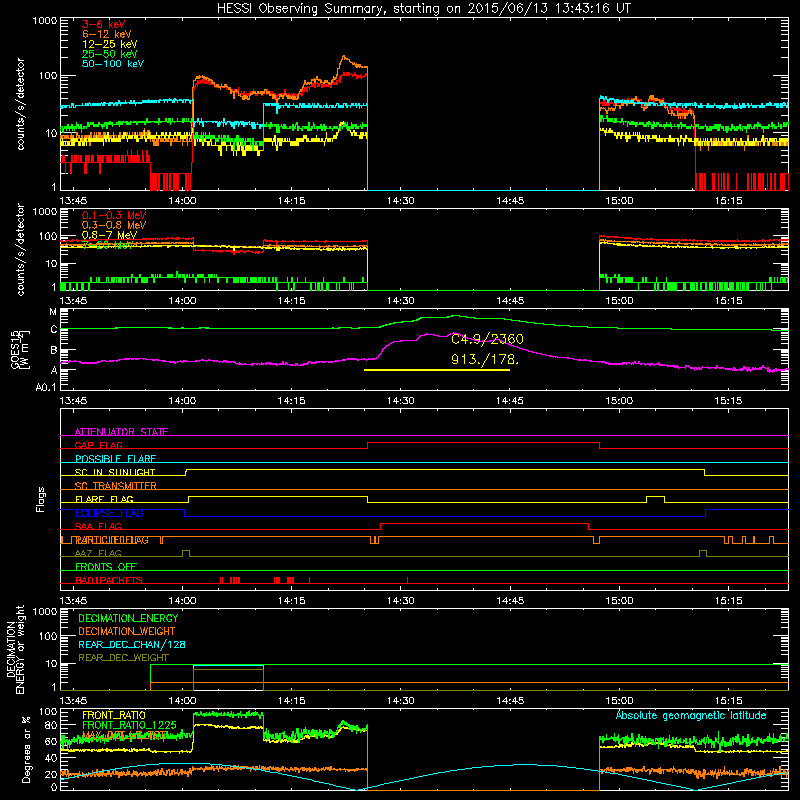Click 14:15 tick label below the top count-rate panel
Image resolution: width=800 pixels, height=800 pixels.
pos(291,201)
